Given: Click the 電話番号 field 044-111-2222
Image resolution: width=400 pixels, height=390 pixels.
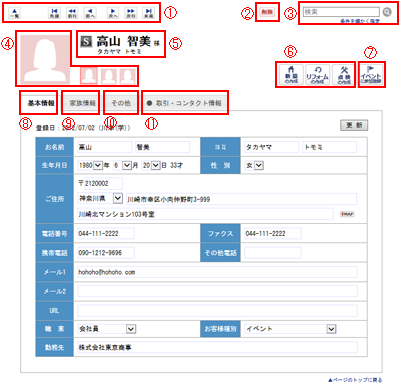Looking at the screenshot, I should pyautogui.click(x=106, y=233).
